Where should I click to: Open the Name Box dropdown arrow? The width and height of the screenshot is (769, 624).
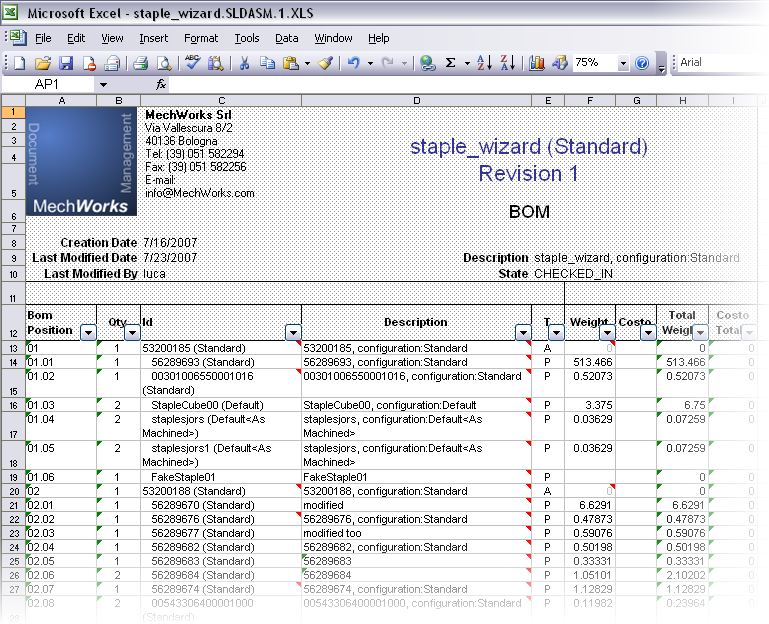coord(103,85)
